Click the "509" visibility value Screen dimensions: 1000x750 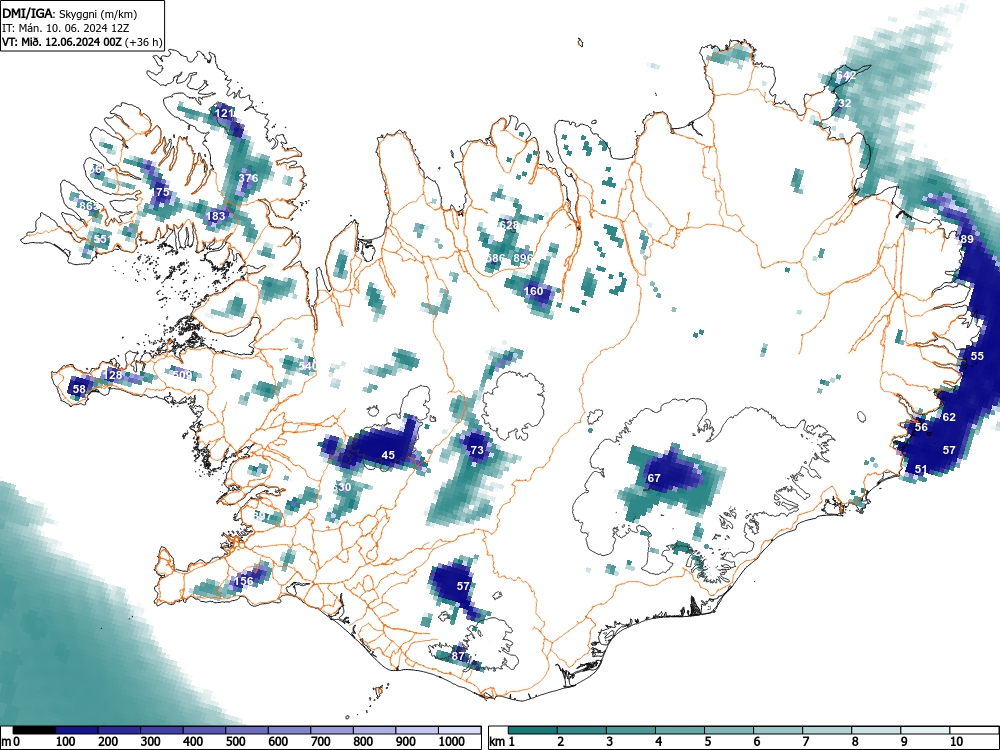182,375
